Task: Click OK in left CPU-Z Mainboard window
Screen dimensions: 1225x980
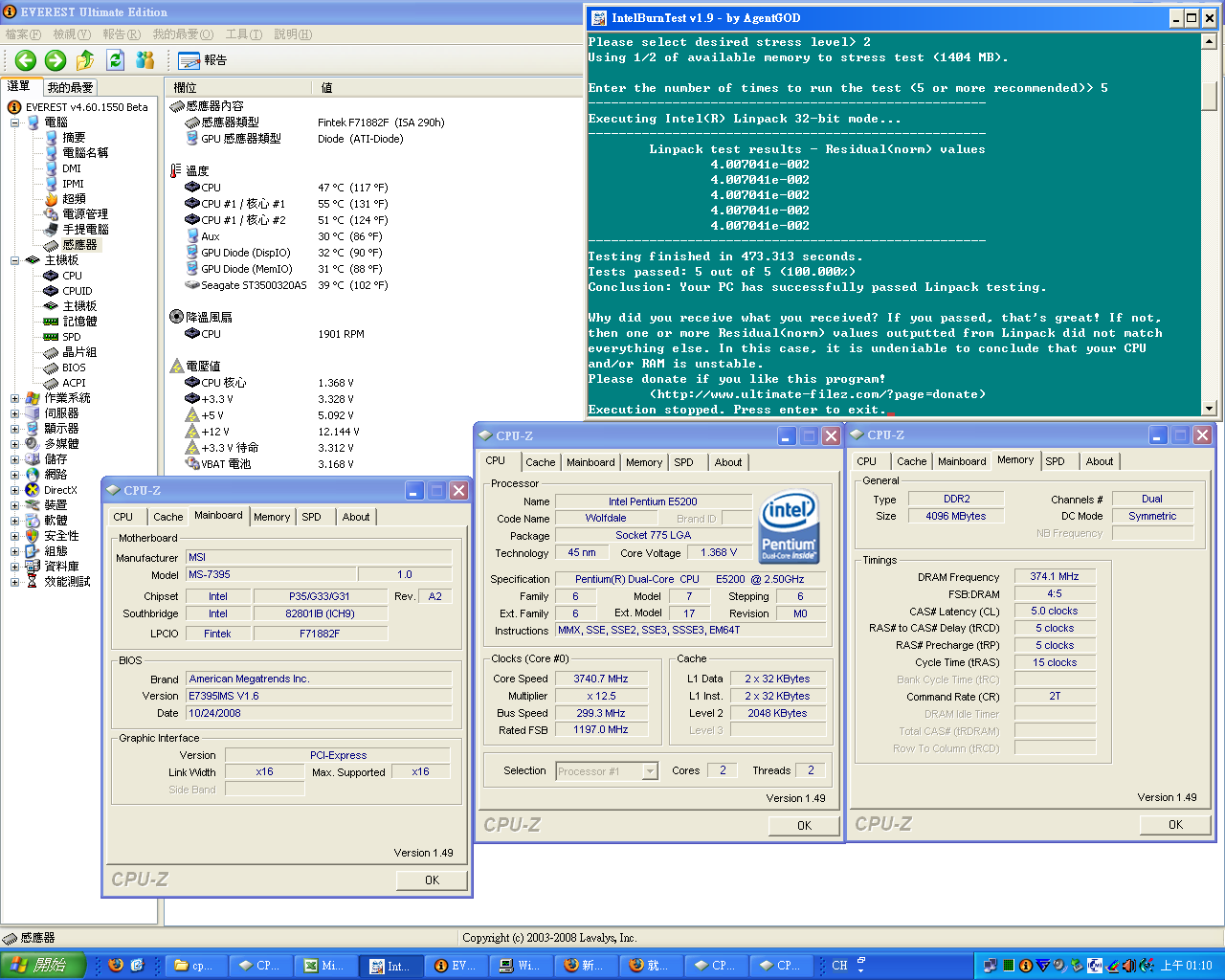Action: click(x=432, y=880)
